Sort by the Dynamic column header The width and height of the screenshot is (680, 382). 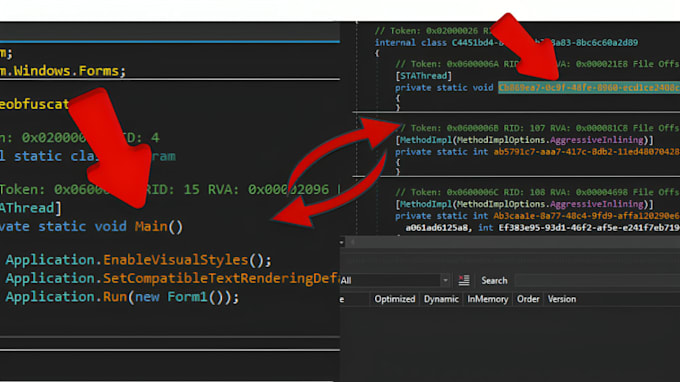tap(441, 299)
